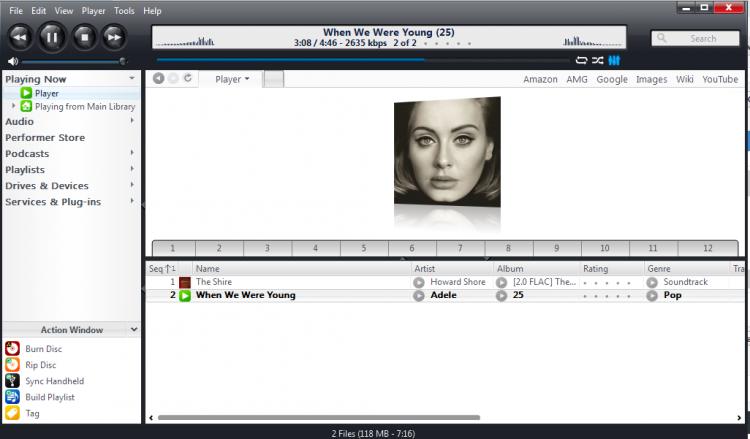The image size is (750, 439).
Task: Open the Amazon link
Action: tap(540, 79)
